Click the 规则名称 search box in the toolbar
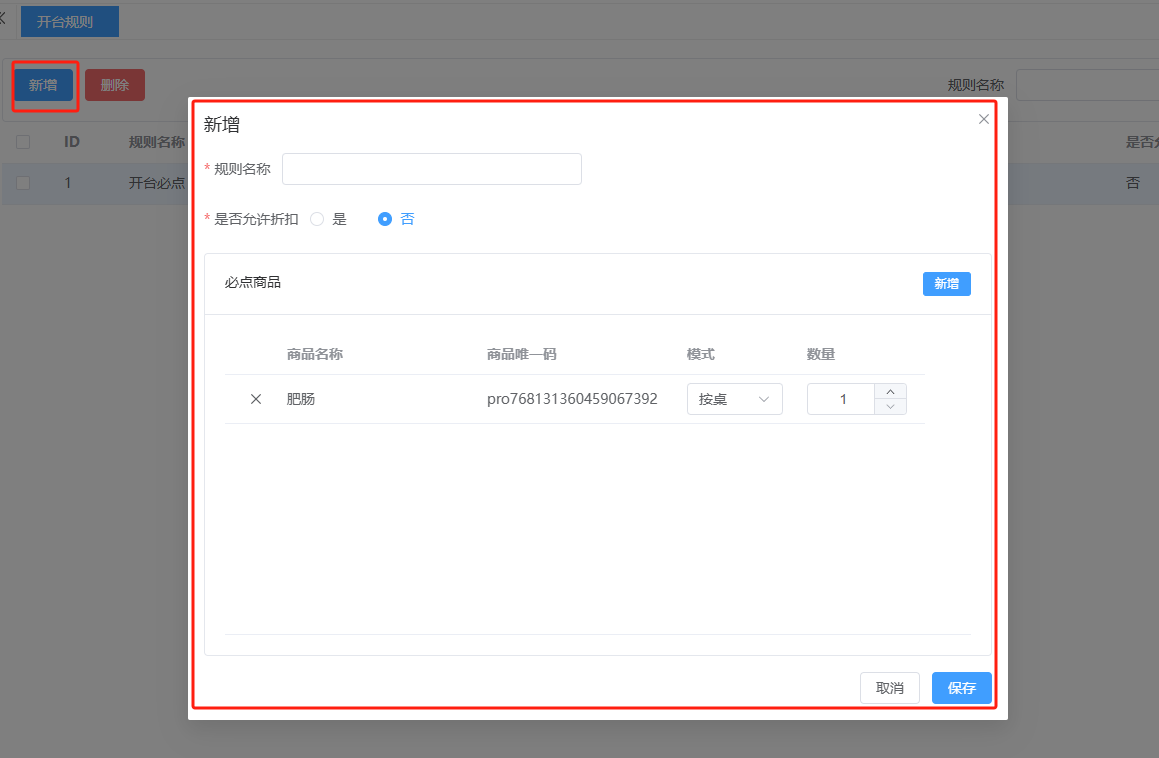1159x758 pixels. [x=1086, y=85]
